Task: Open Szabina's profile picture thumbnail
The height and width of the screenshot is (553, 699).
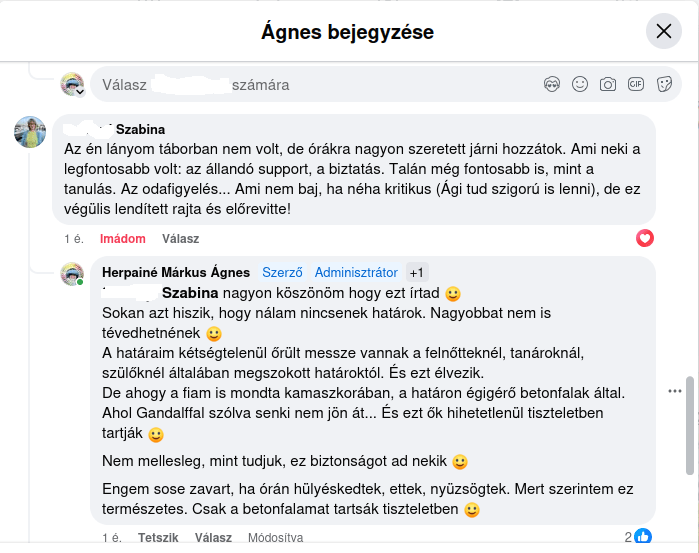Action: 30,132
